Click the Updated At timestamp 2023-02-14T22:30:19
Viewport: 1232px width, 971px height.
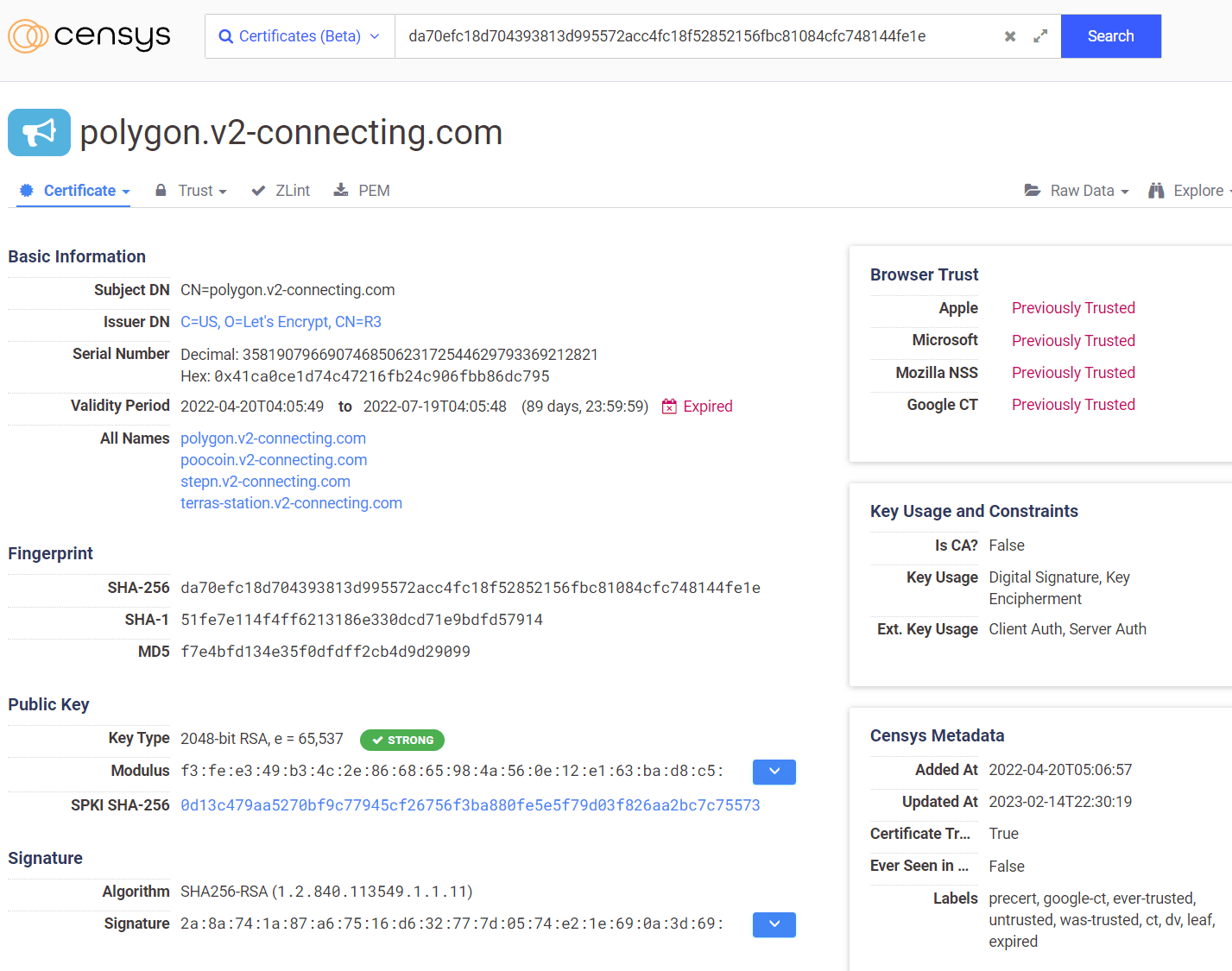tap(1060, 802)
